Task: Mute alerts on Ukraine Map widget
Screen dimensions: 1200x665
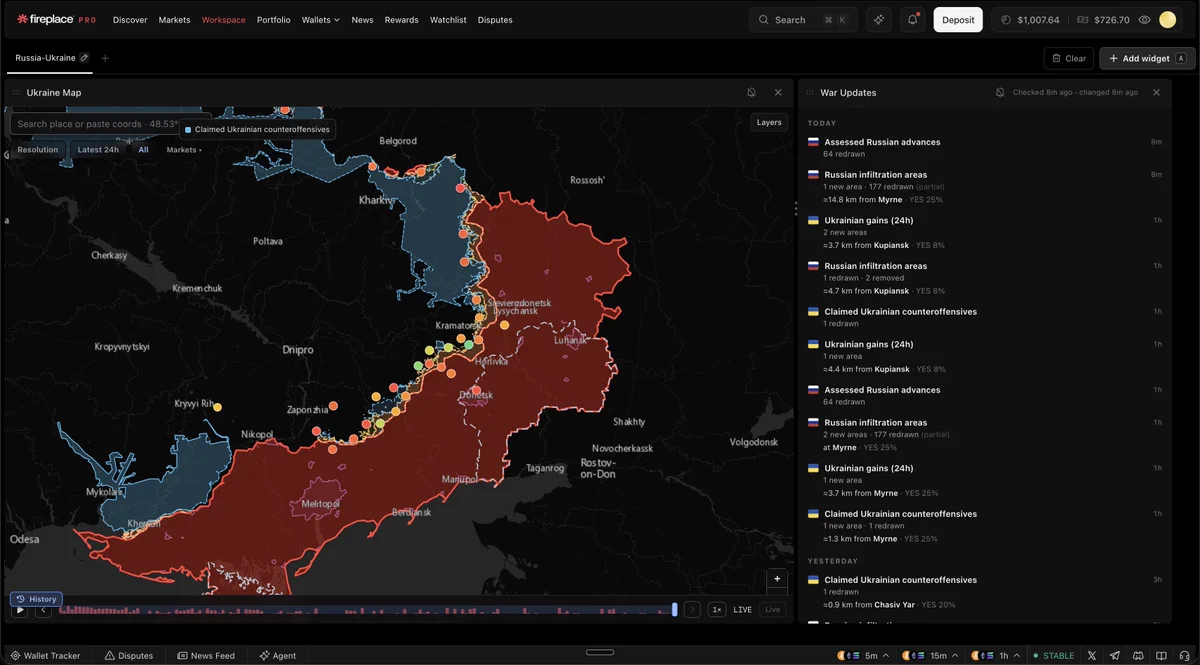Action: coord(751,92)
